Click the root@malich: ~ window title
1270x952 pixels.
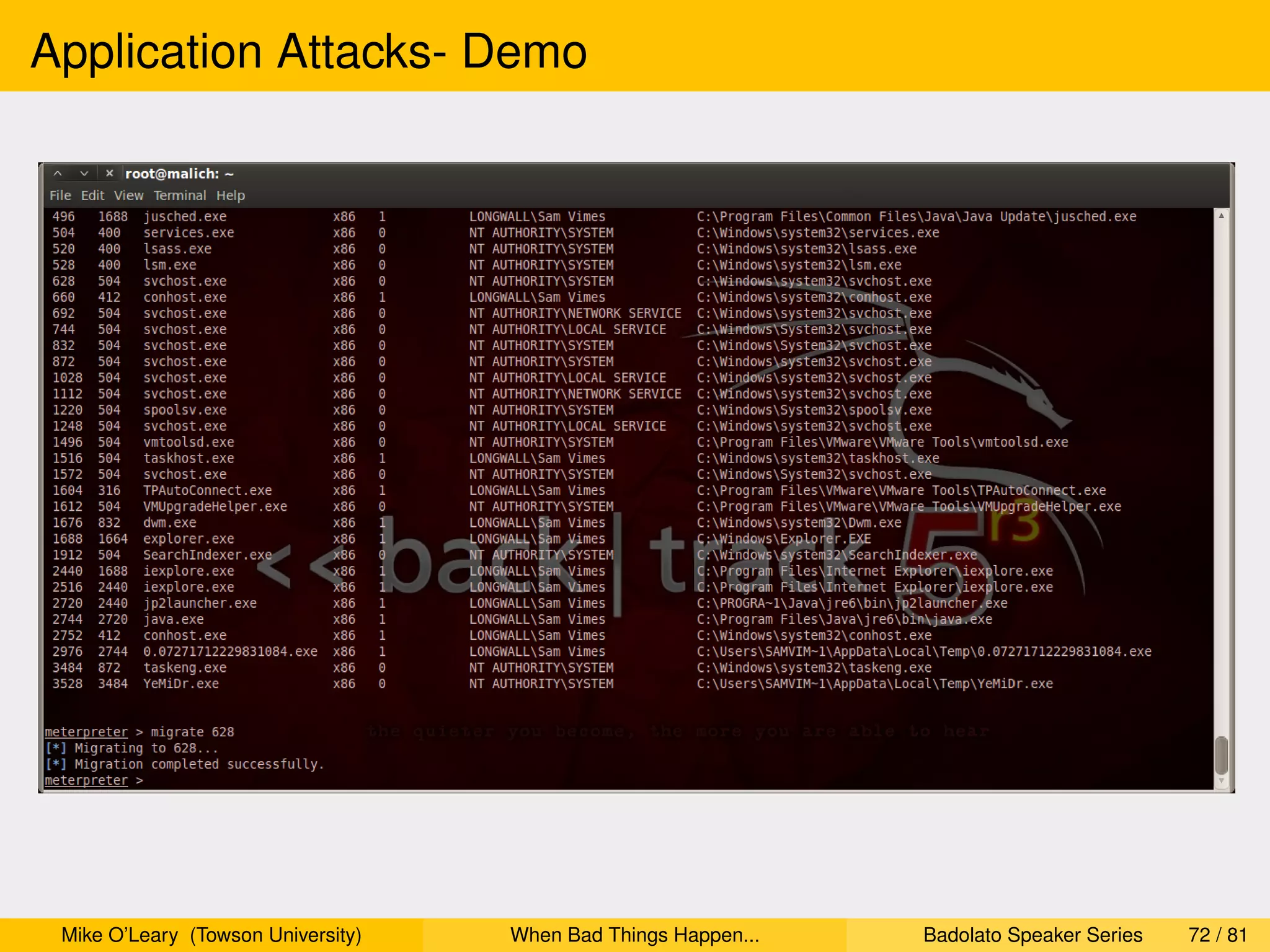[x=179, y=174]
